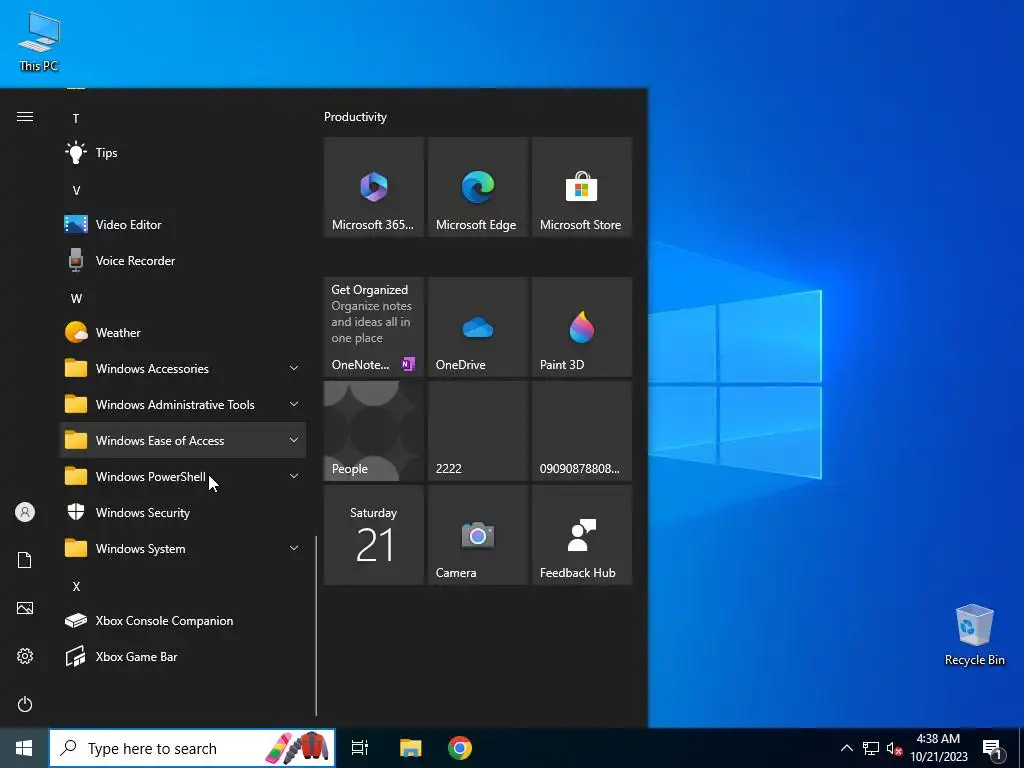Launch the Microsoft Edge tile
This screenshot has width=1024, height=768.
[477, 187]
